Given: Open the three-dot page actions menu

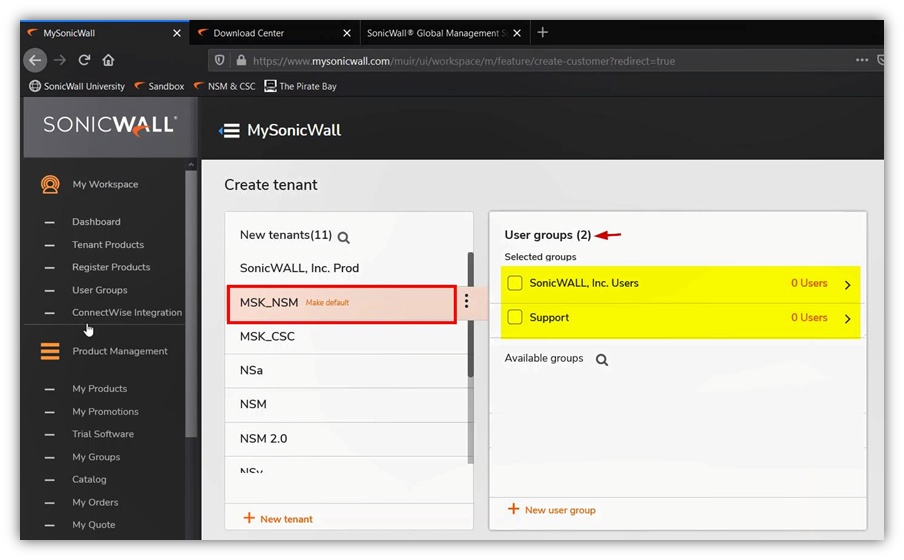Looking at the screenshot, I should coord(862,60).
